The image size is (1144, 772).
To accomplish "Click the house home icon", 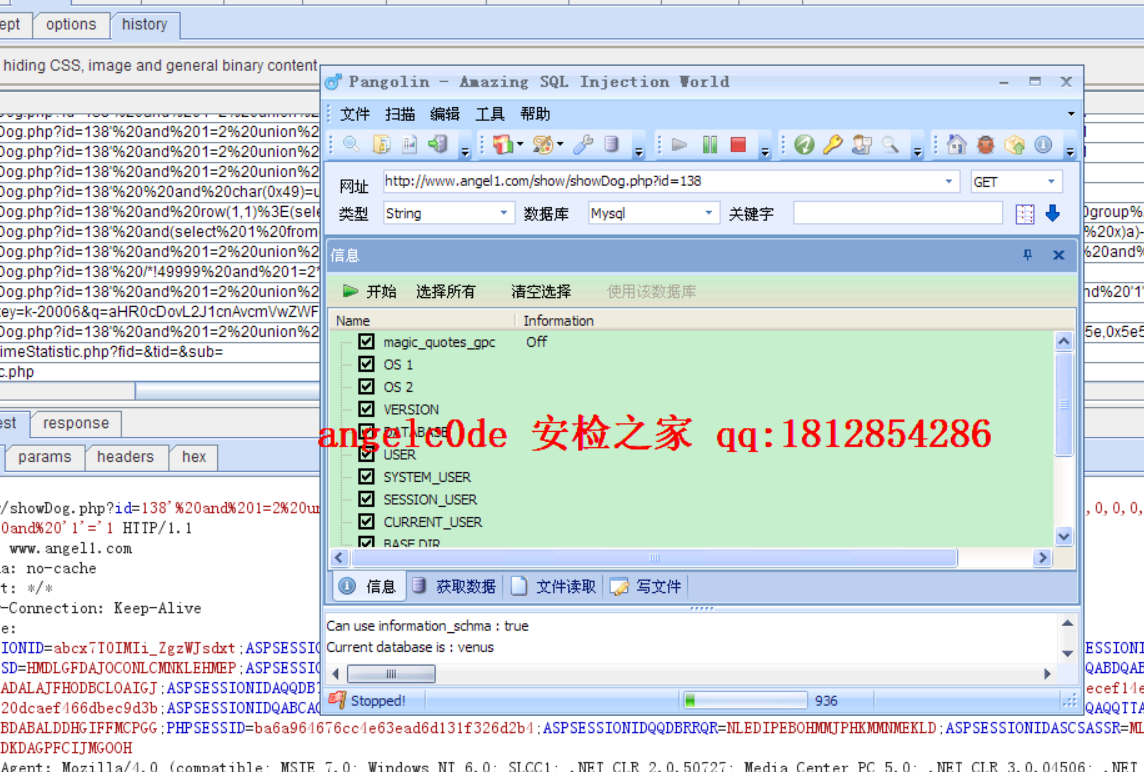I will 956,144.
